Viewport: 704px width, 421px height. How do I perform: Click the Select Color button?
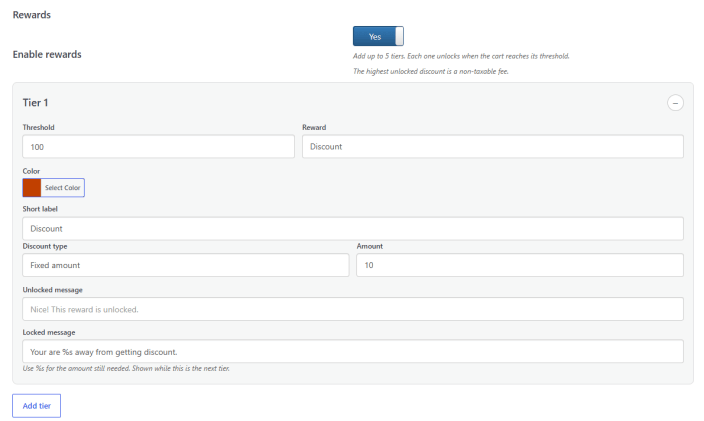[x=62, y=188]
